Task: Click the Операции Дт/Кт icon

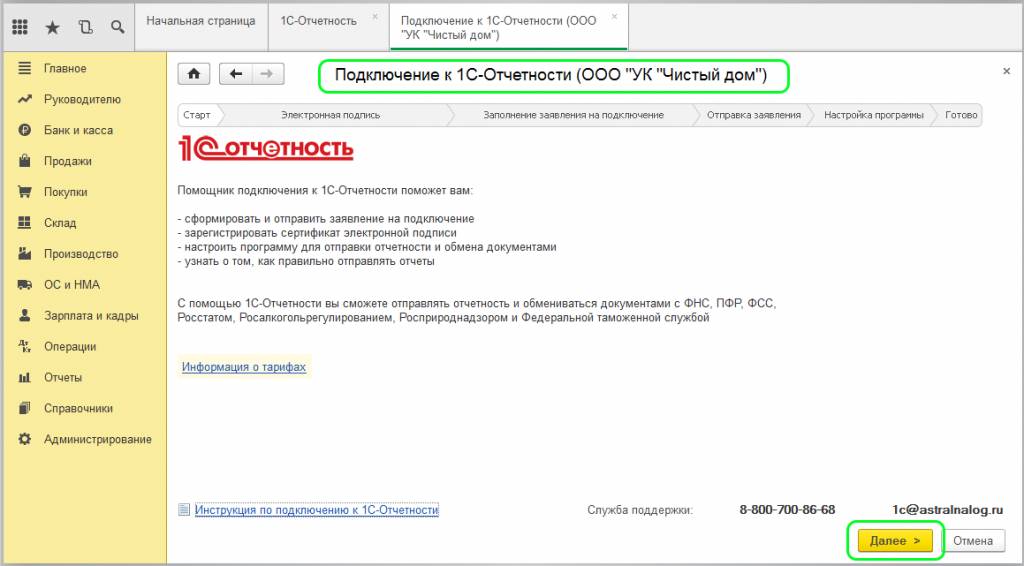Action: 24,346
